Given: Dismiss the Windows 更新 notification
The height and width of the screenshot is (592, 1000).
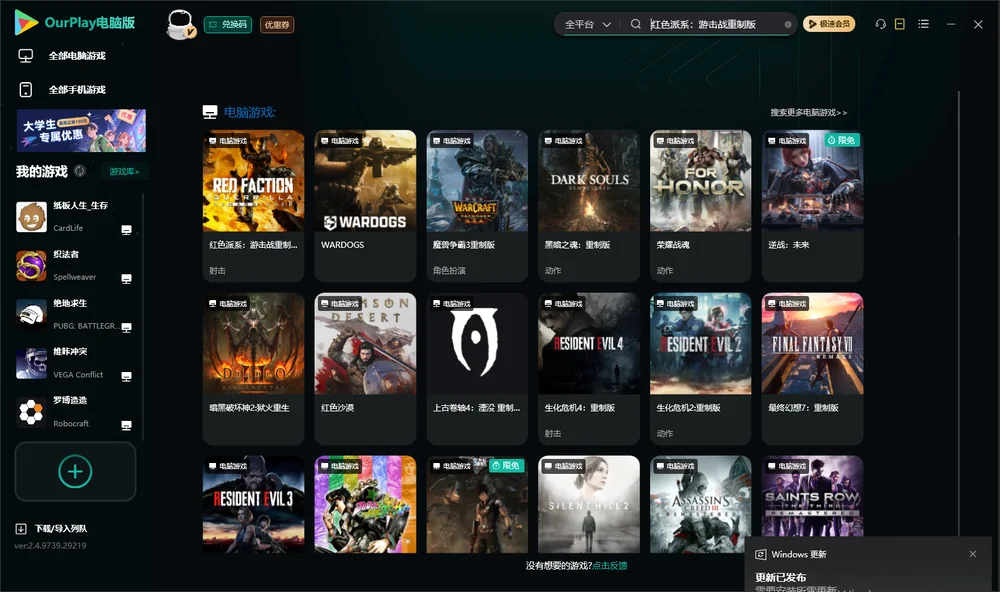Looking at the screenshot, I should point(973,554).
